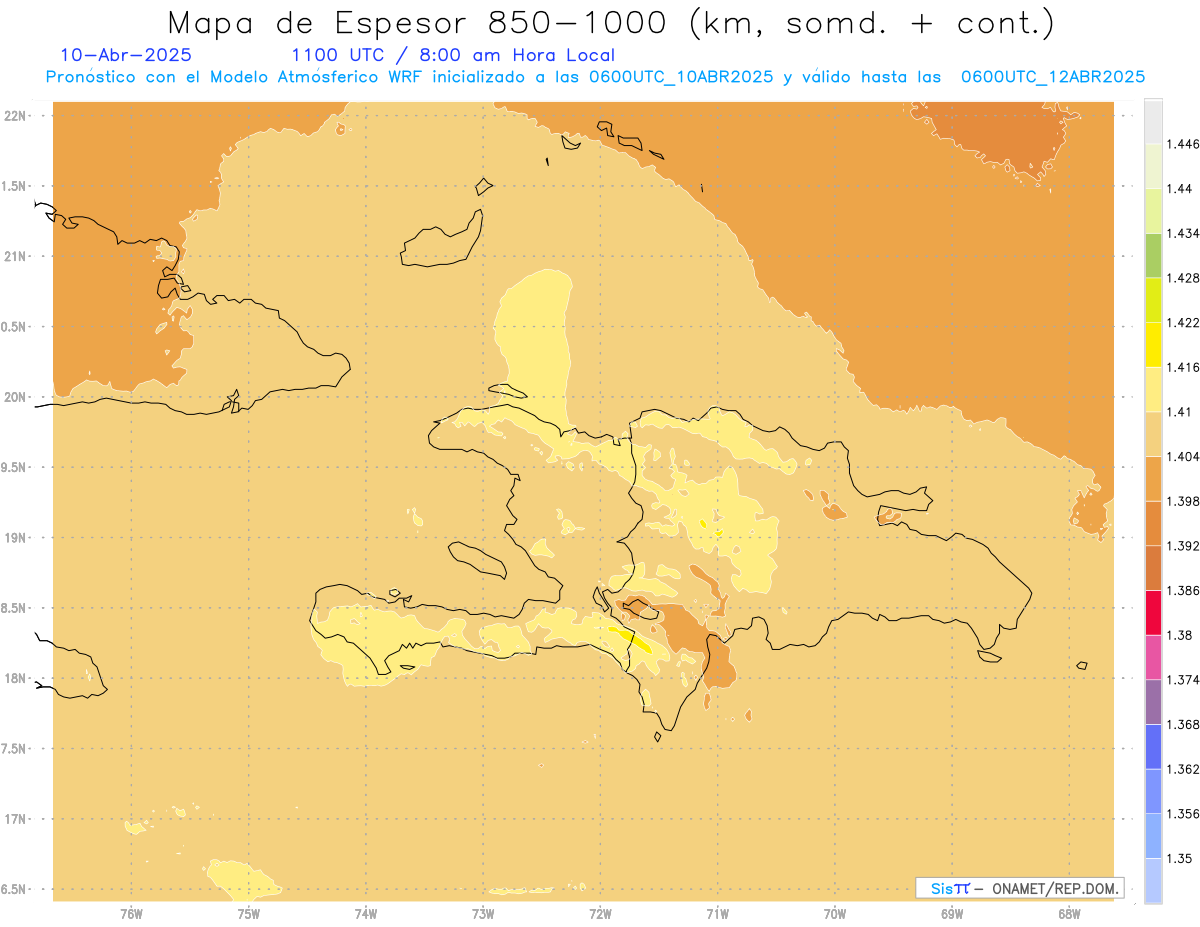Click the longitude label '73W'
1200x927 pixels.
point(483,914)
